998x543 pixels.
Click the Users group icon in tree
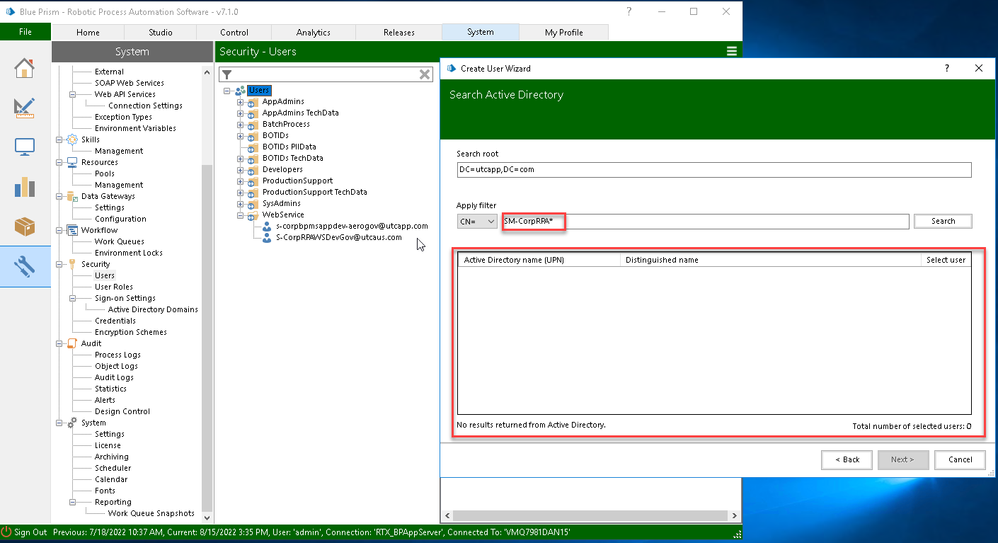[240, 90]
